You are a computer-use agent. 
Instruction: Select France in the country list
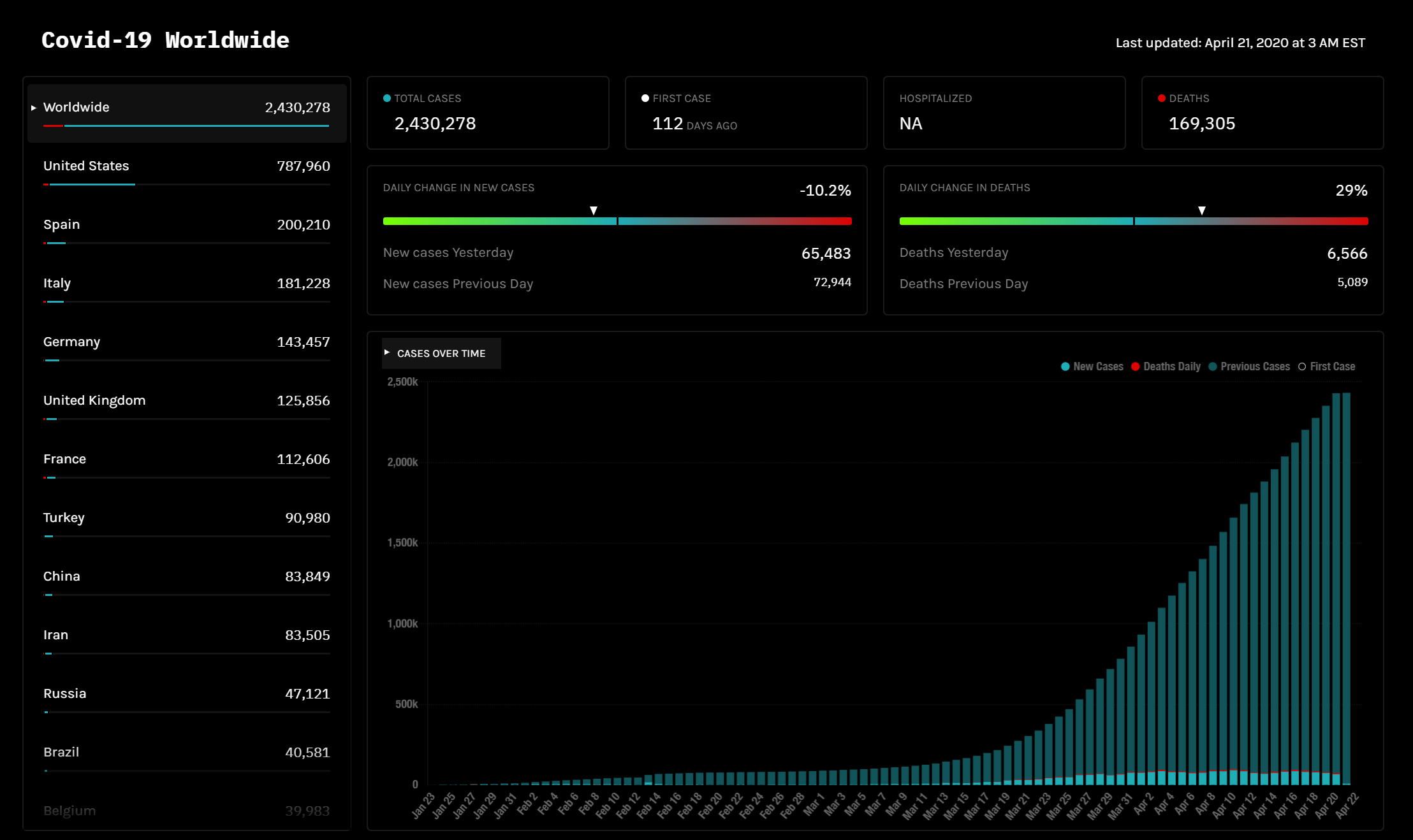[x=187, y=465]
